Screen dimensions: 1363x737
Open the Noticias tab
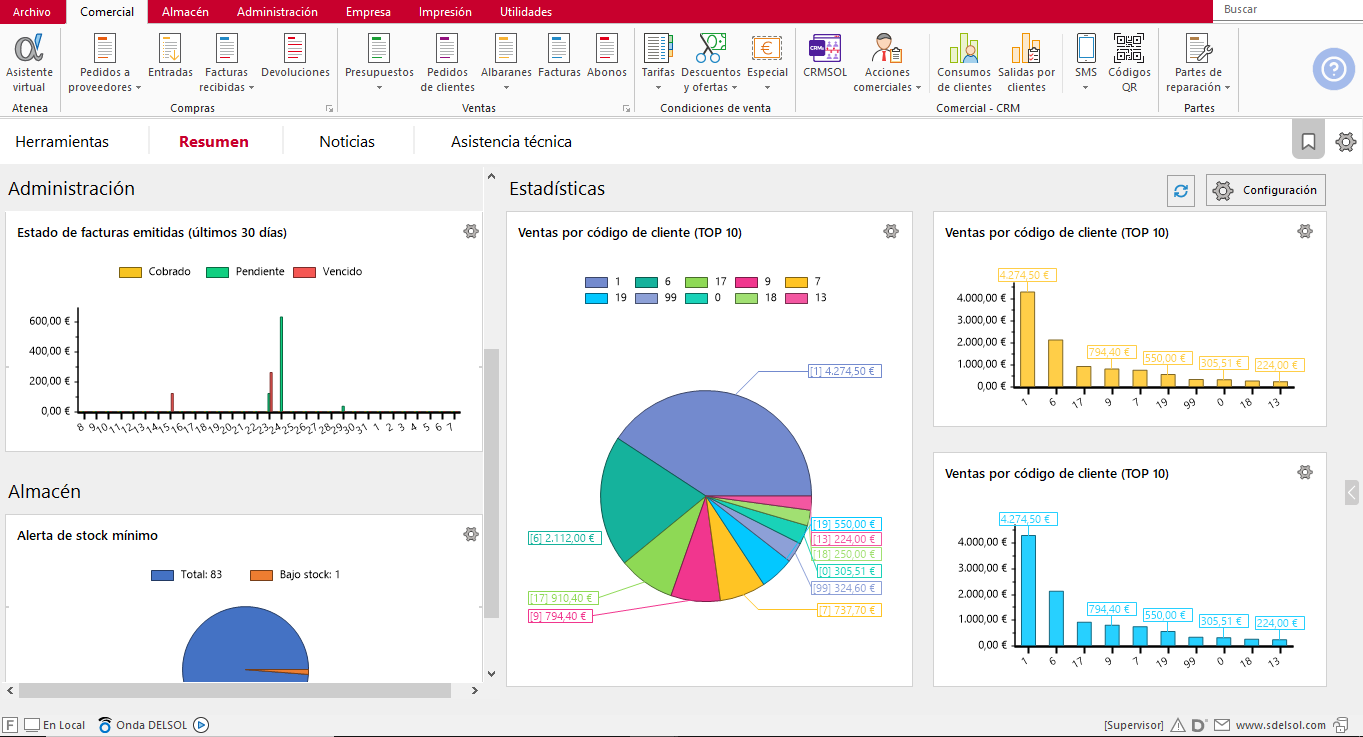(x=347, y=142)
